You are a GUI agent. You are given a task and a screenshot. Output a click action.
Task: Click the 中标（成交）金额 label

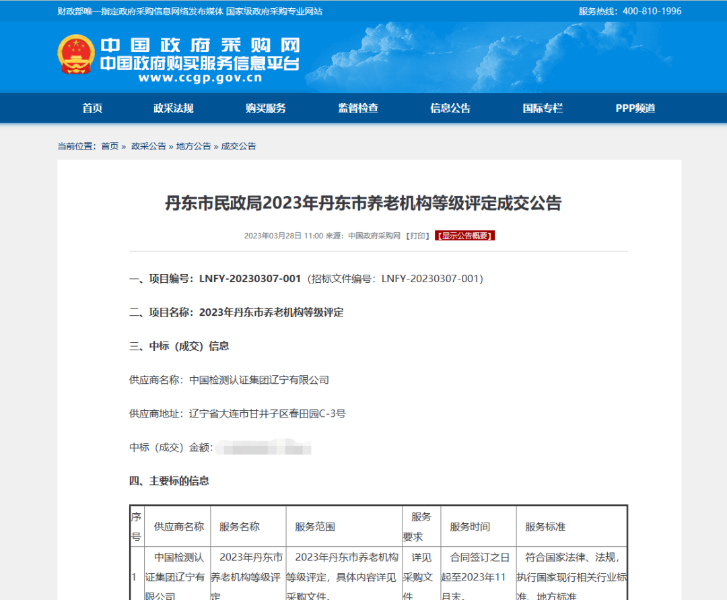tap(171, 447)
